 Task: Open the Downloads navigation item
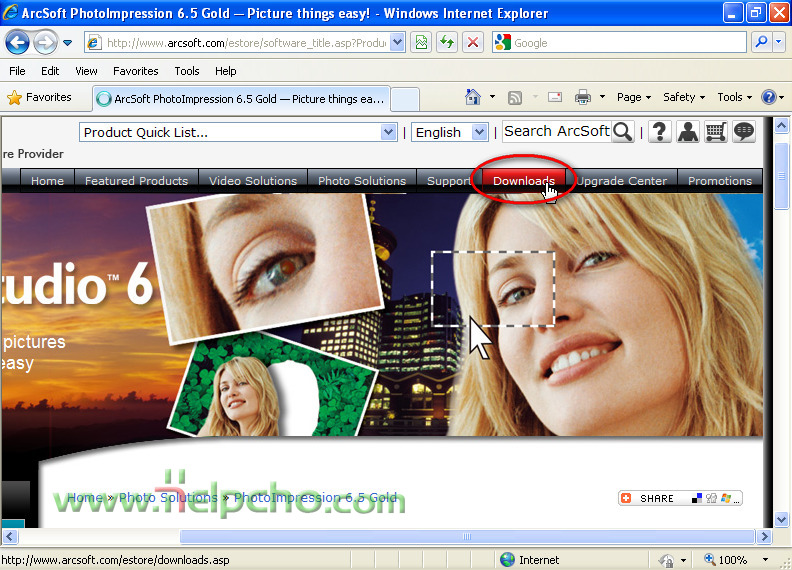pyautogui.click(x=524, y=181)
